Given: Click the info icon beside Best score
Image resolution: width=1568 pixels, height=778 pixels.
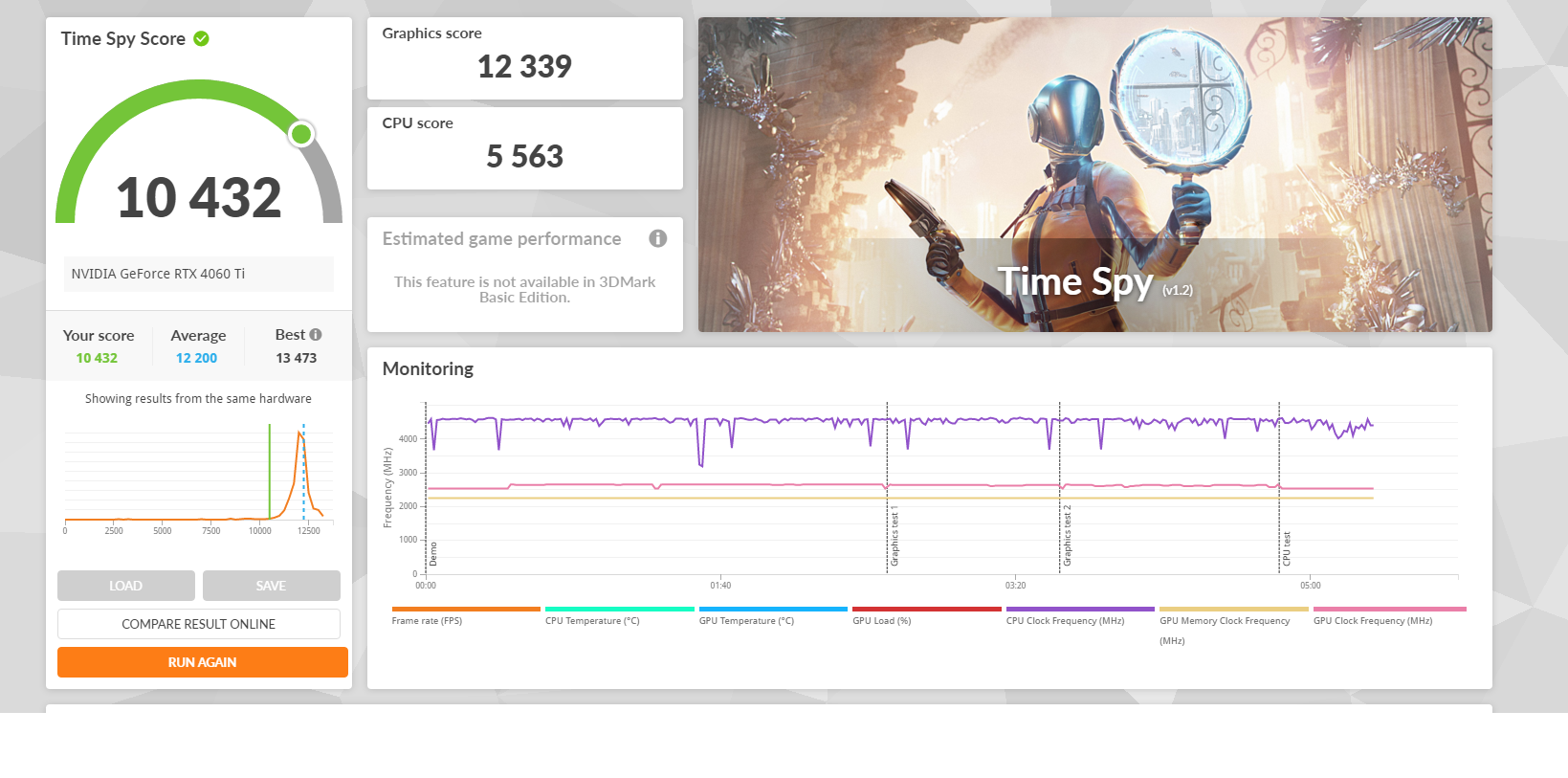Looking at the screenshot, I should (x=316, y=334).
